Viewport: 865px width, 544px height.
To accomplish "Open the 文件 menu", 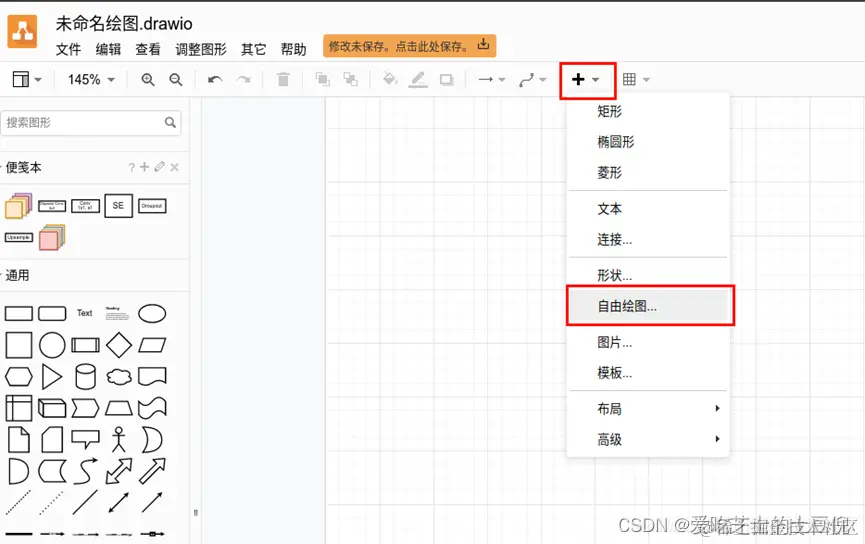I will coord(68,50).
